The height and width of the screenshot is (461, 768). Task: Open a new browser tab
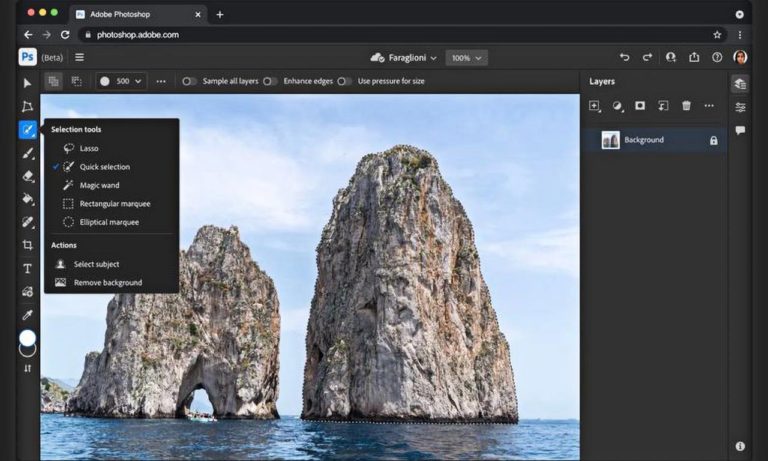click(220, 15)
